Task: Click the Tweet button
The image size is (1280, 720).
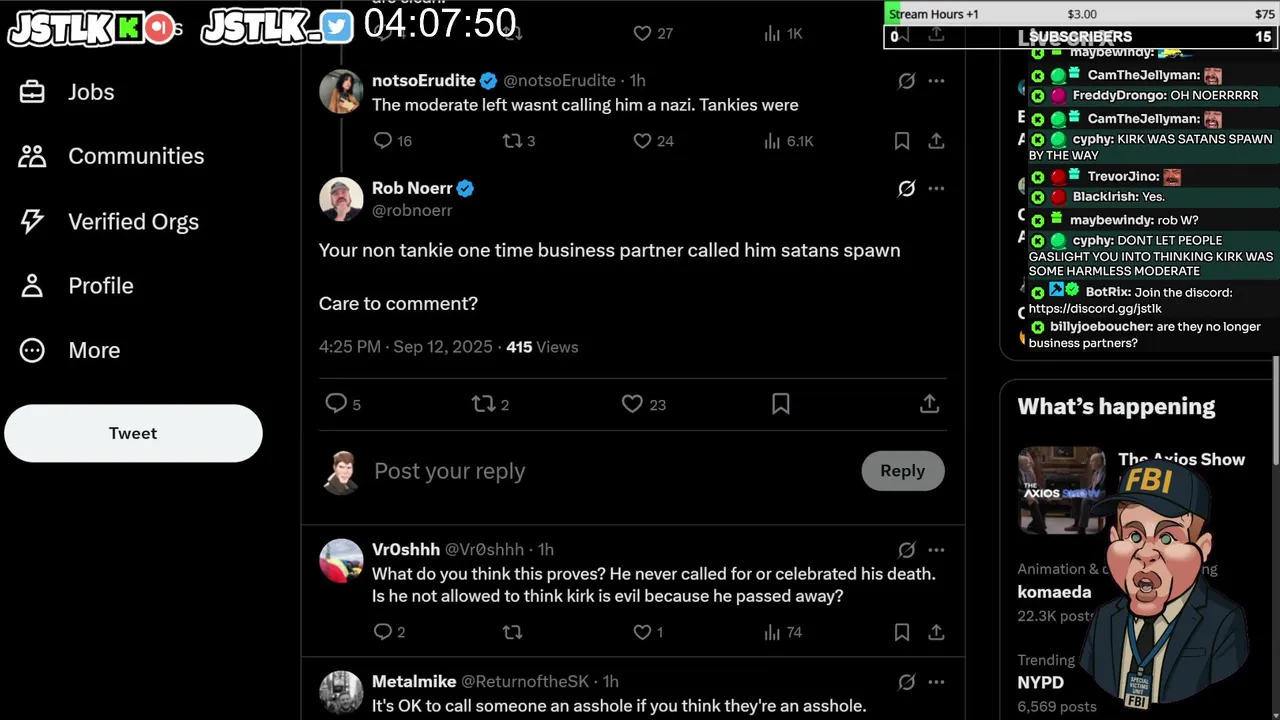Action: (133, 433)
